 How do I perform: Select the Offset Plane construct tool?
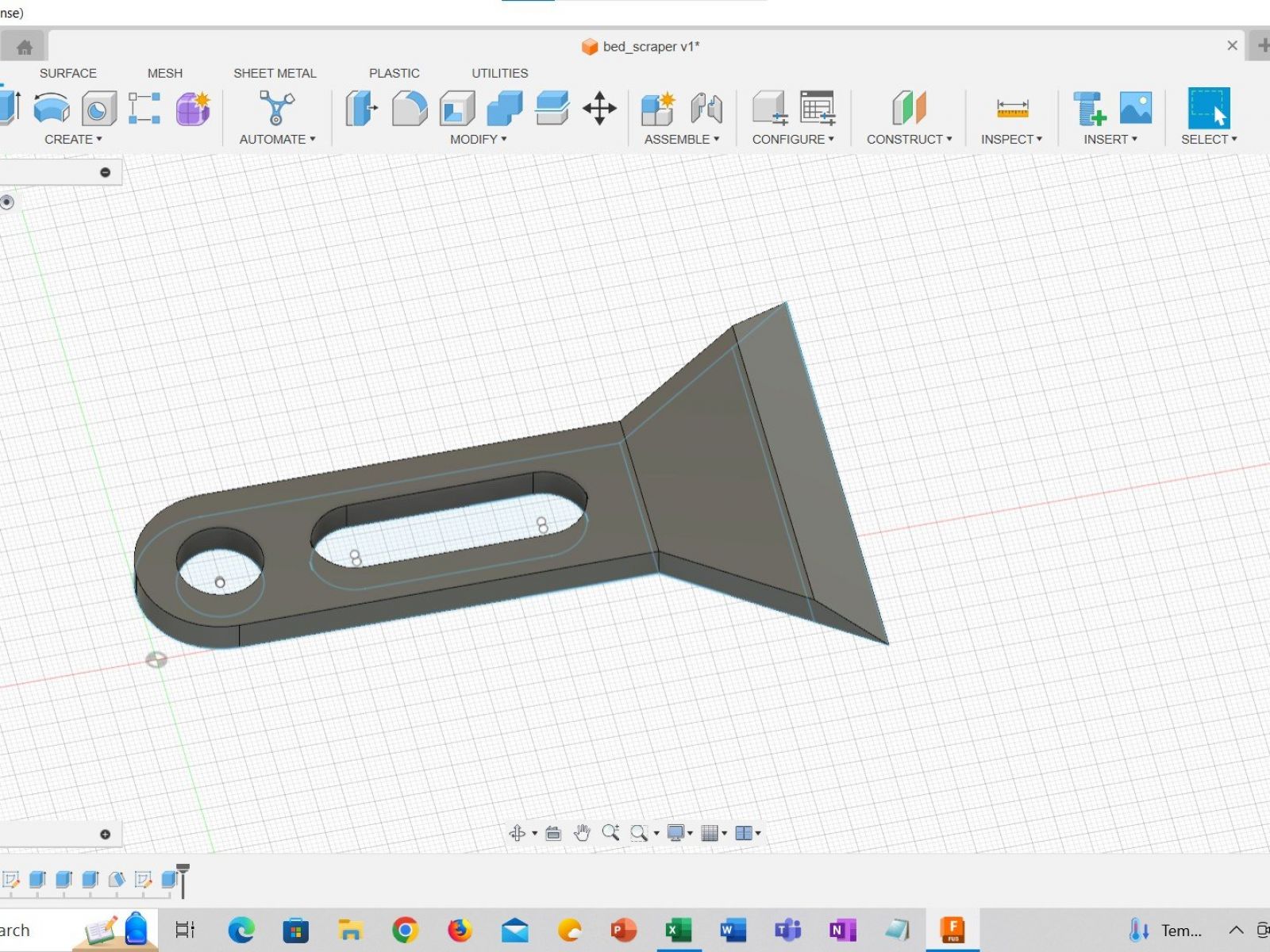(909, 109)
